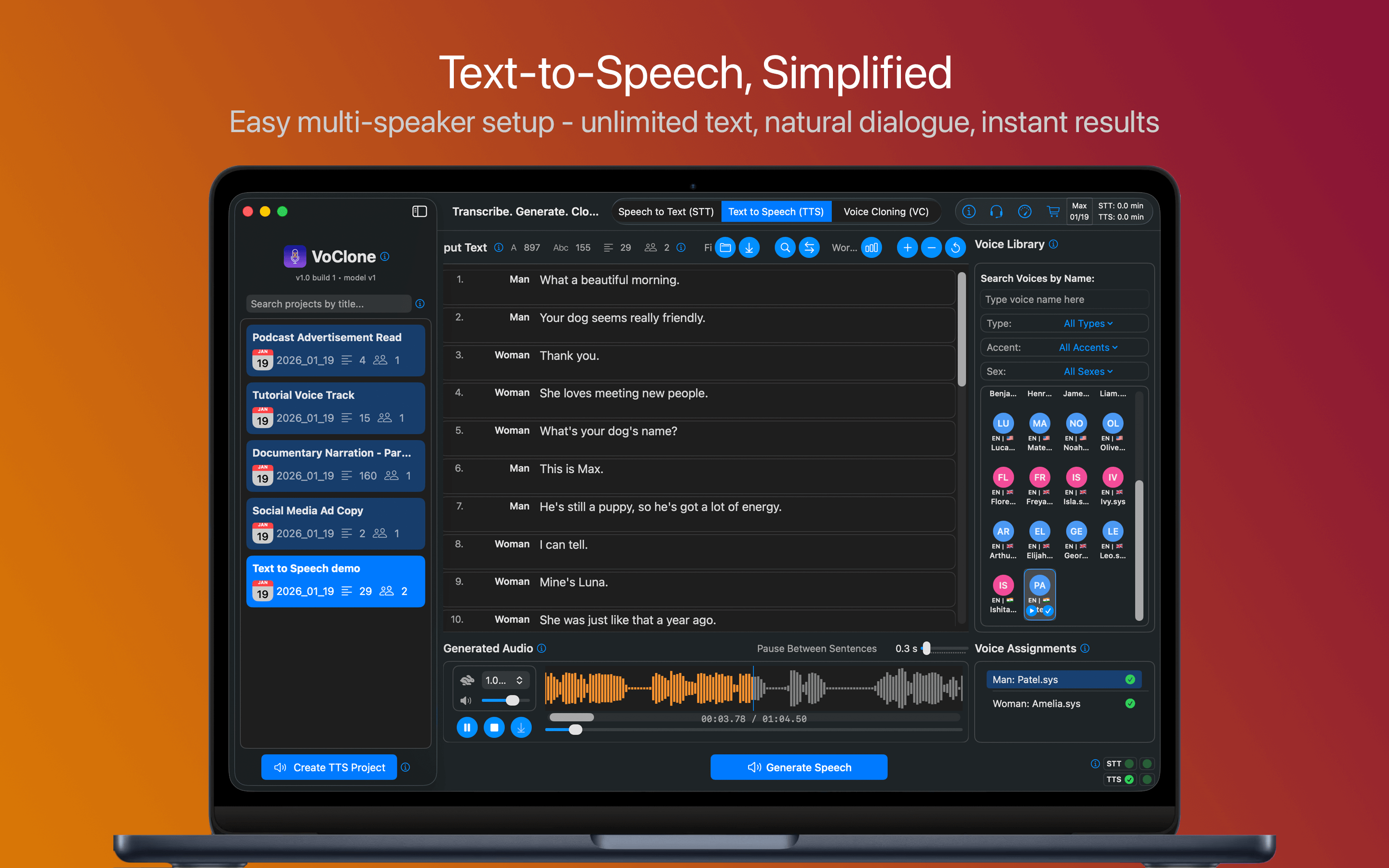Open the shopping cart icon

[1053, 211]
